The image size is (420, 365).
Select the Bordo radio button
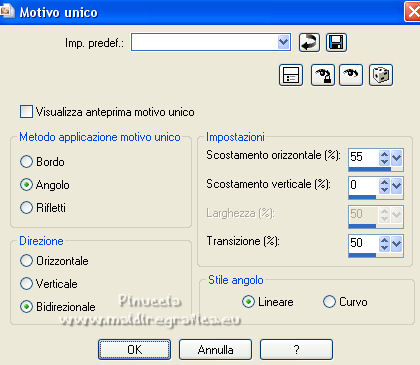click(26, 162)
